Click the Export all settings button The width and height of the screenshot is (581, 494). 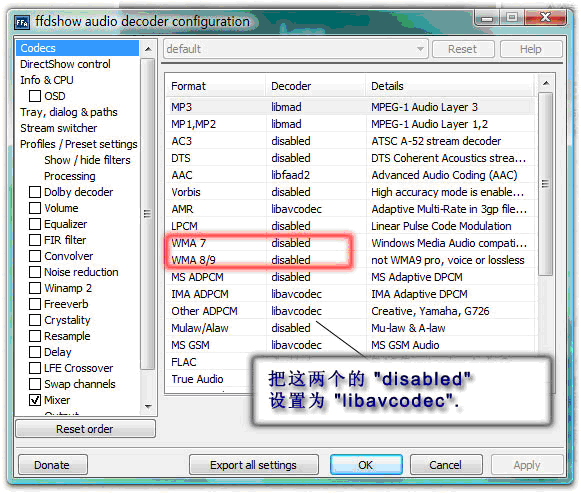coord(253,465)
